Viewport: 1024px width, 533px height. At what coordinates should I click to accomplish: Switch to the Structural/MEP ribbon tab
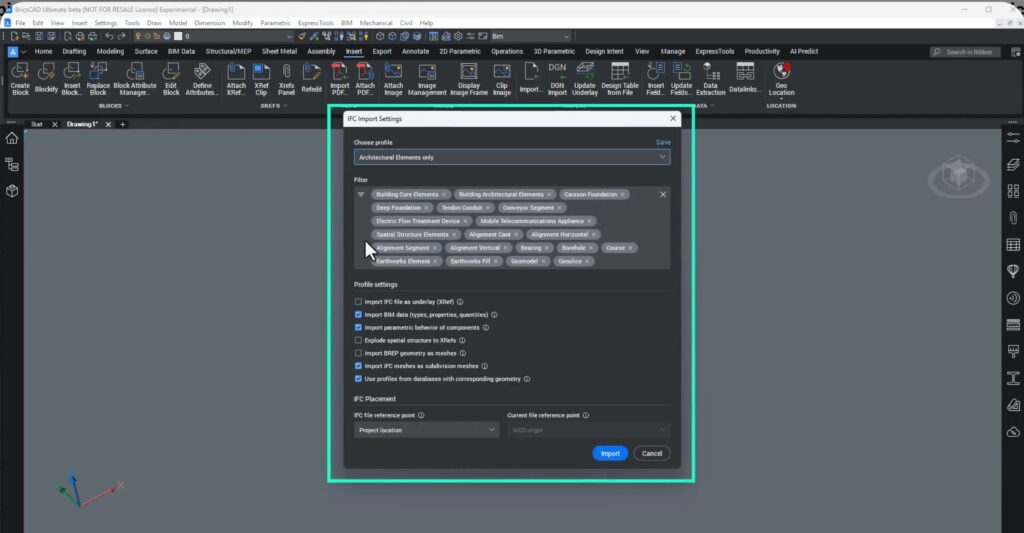tap(229, 51)
